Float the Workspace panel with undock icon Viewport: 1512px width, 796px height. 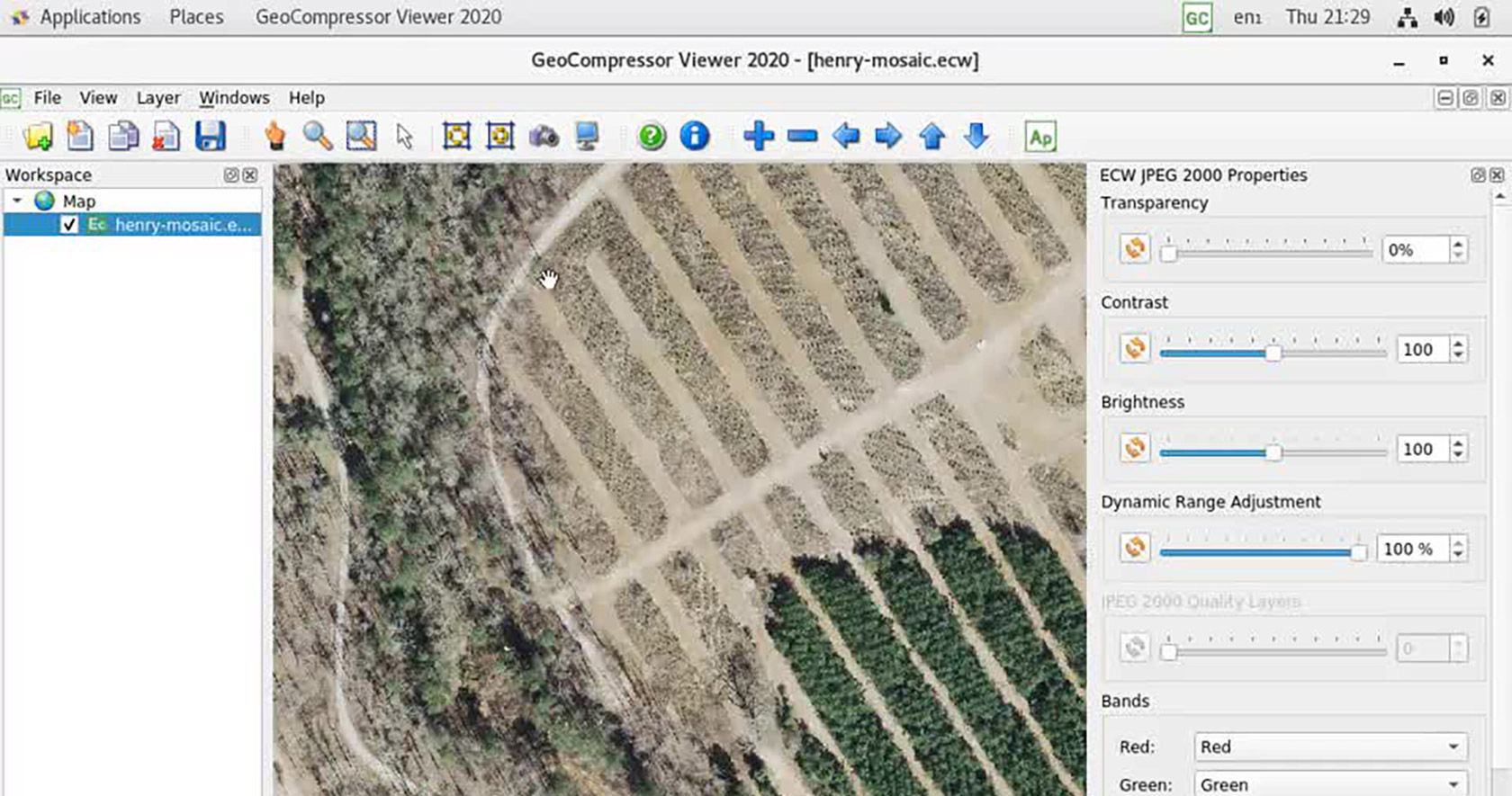pos(231,175)
